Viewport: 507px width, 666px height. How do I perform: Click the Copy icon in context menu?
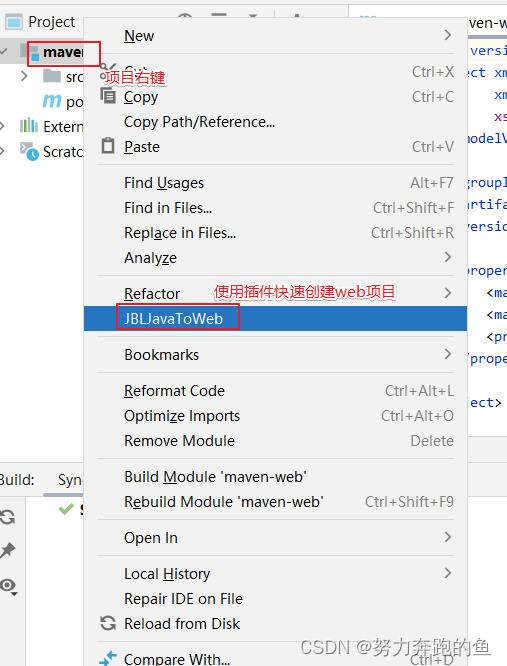tap(108, 96)
